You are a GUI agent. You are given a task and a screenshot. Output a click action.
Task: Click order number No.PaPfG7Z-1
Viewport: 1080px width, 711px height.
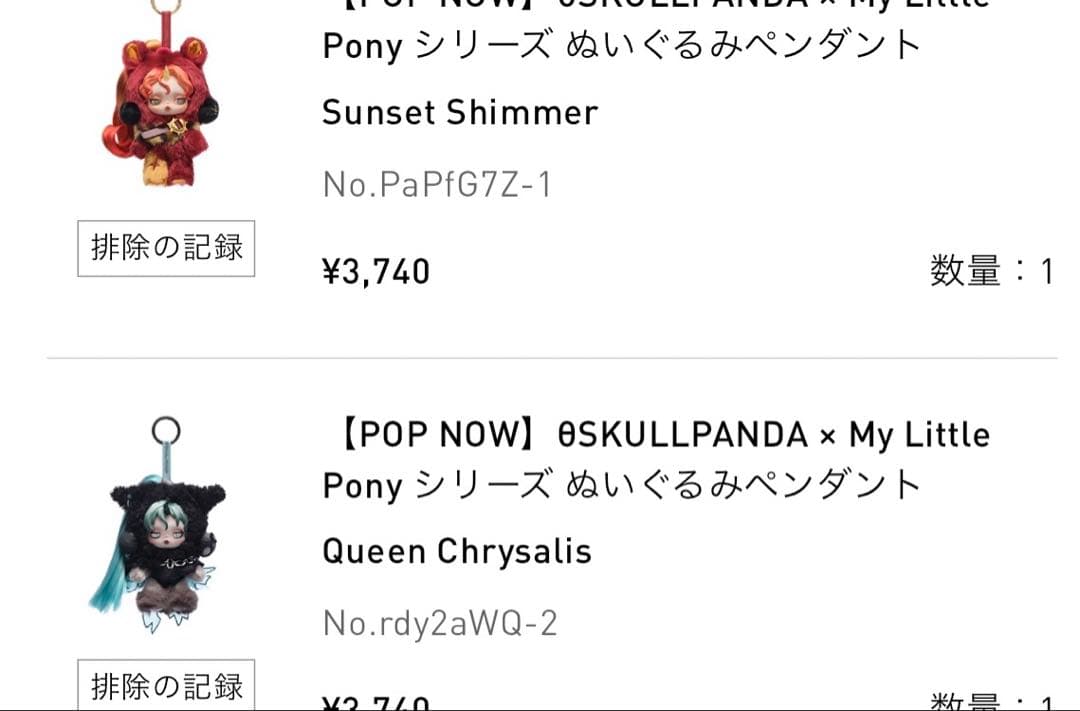point(436,182)
